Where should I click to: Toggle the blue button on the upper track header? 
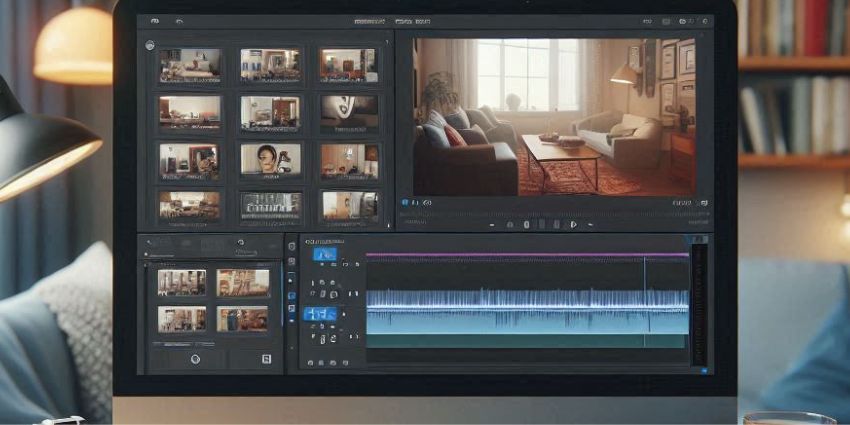click(x=325, y=254)
